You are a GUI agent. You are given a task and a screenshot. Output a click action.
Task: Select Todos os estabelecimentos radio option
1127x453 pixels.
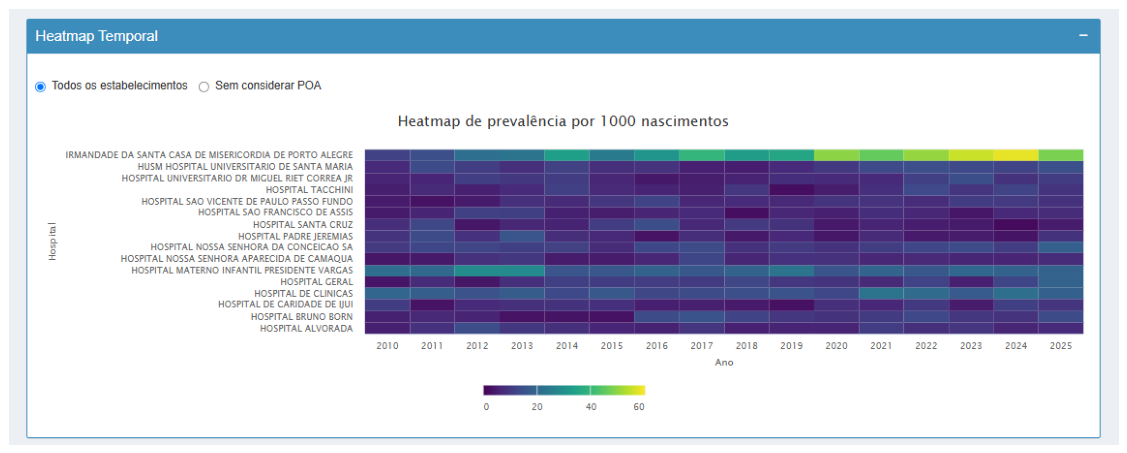[x=40, y=86]
